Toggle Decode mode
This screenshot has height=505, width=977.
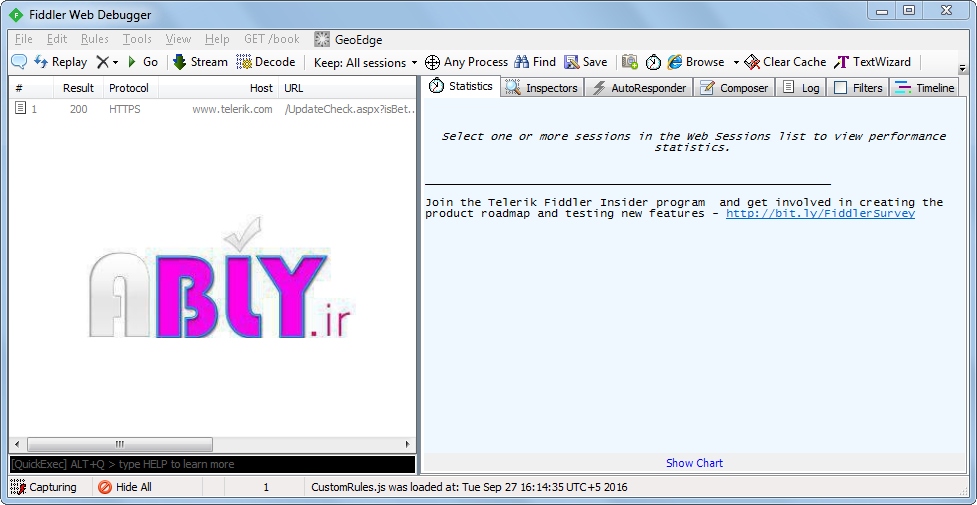266,62
